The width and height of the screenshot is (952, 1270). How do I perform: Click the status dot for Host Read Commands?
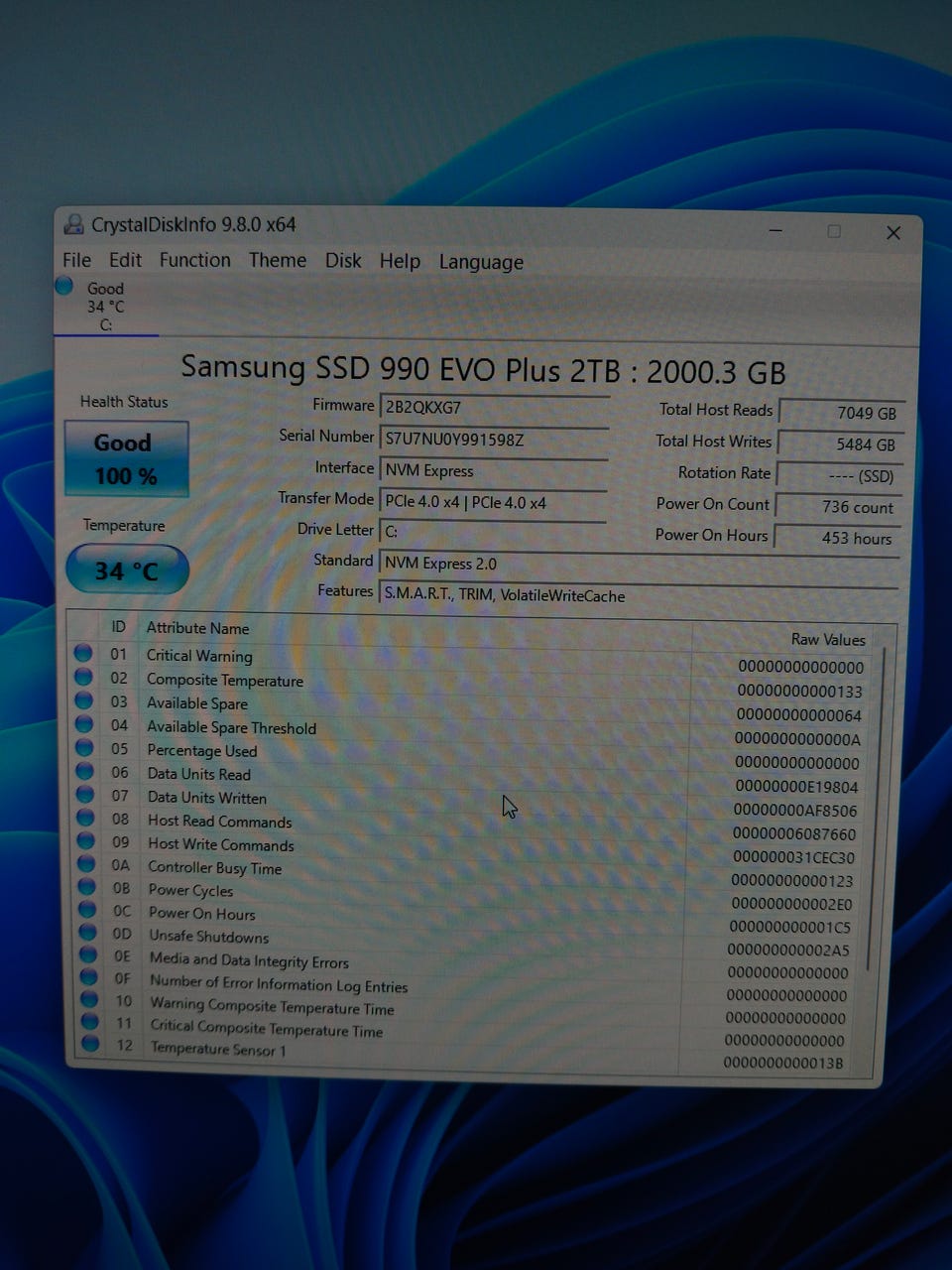tap(86, 818)
